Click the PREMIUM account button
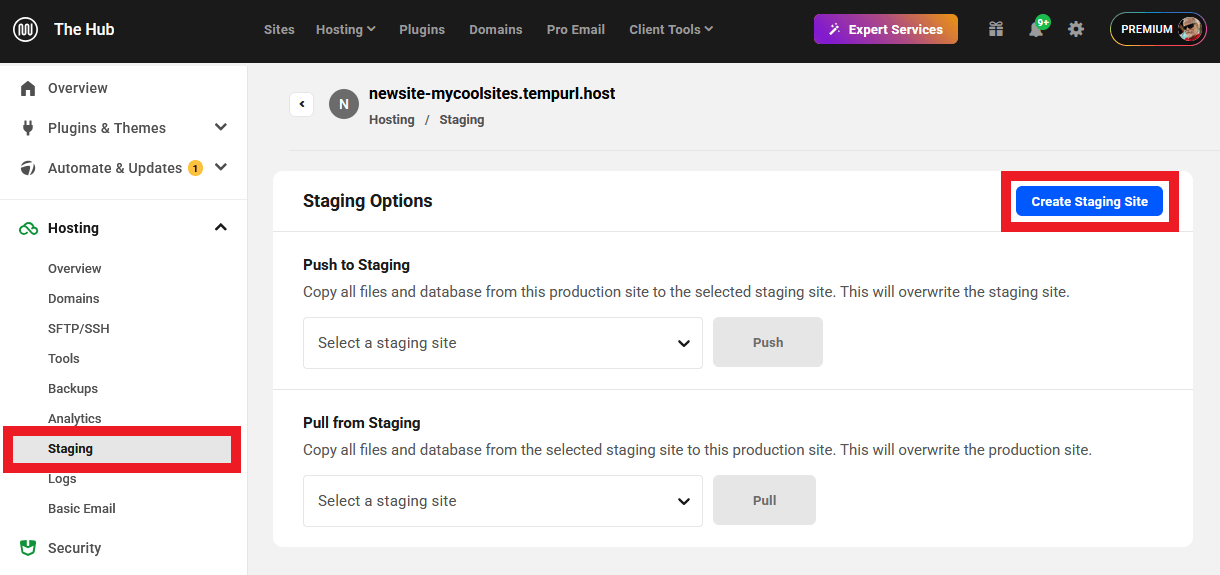The width and height of the screenshot is (1220, 575). tap(1158, 29)
